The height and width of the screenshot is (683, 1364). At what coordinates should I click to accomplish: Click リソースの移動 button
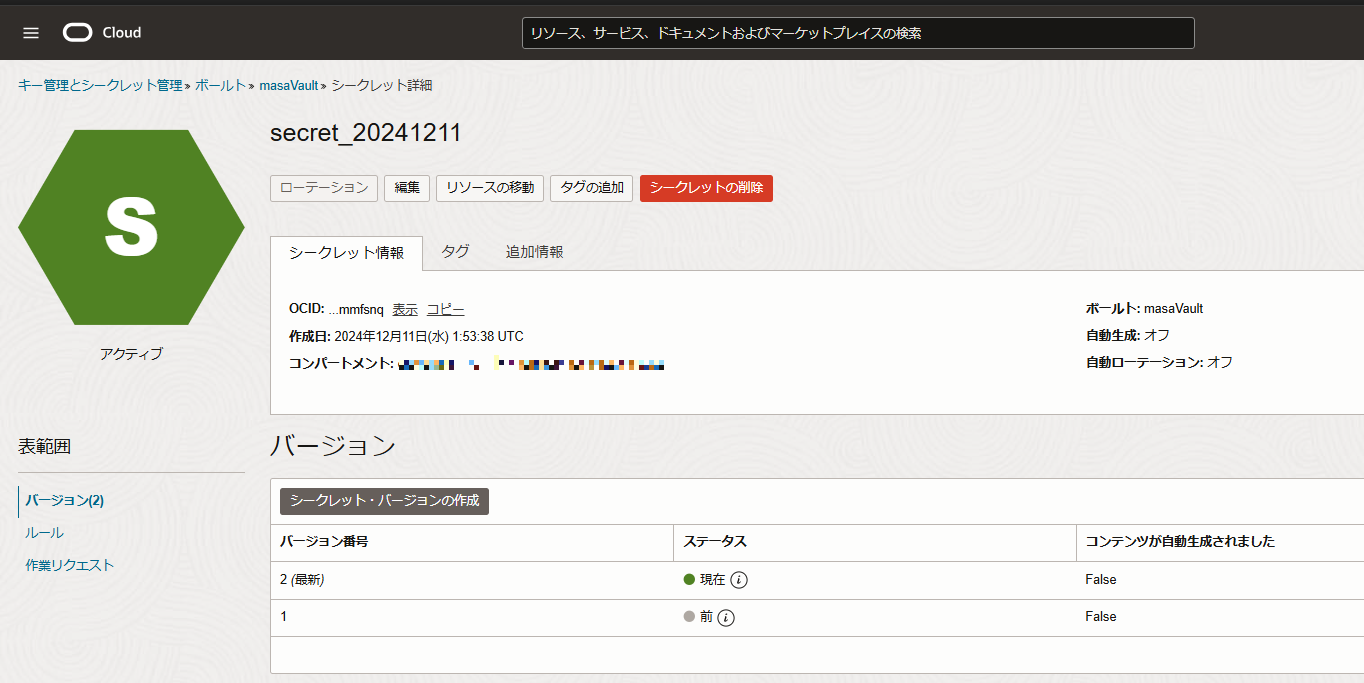click(x=490, y=188)
